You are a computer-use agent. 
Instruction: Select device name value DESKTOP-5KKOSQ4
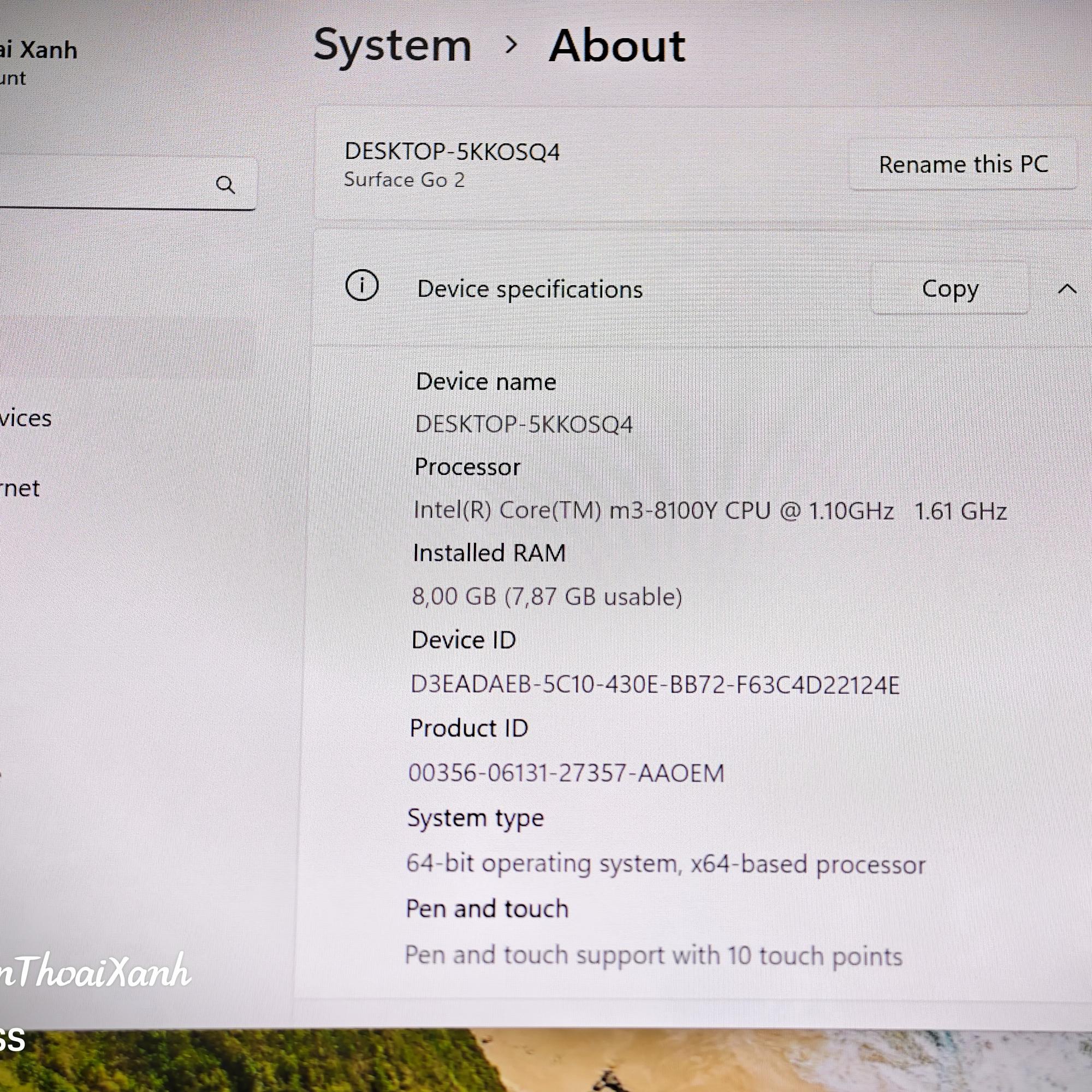[x=524, y=424]
